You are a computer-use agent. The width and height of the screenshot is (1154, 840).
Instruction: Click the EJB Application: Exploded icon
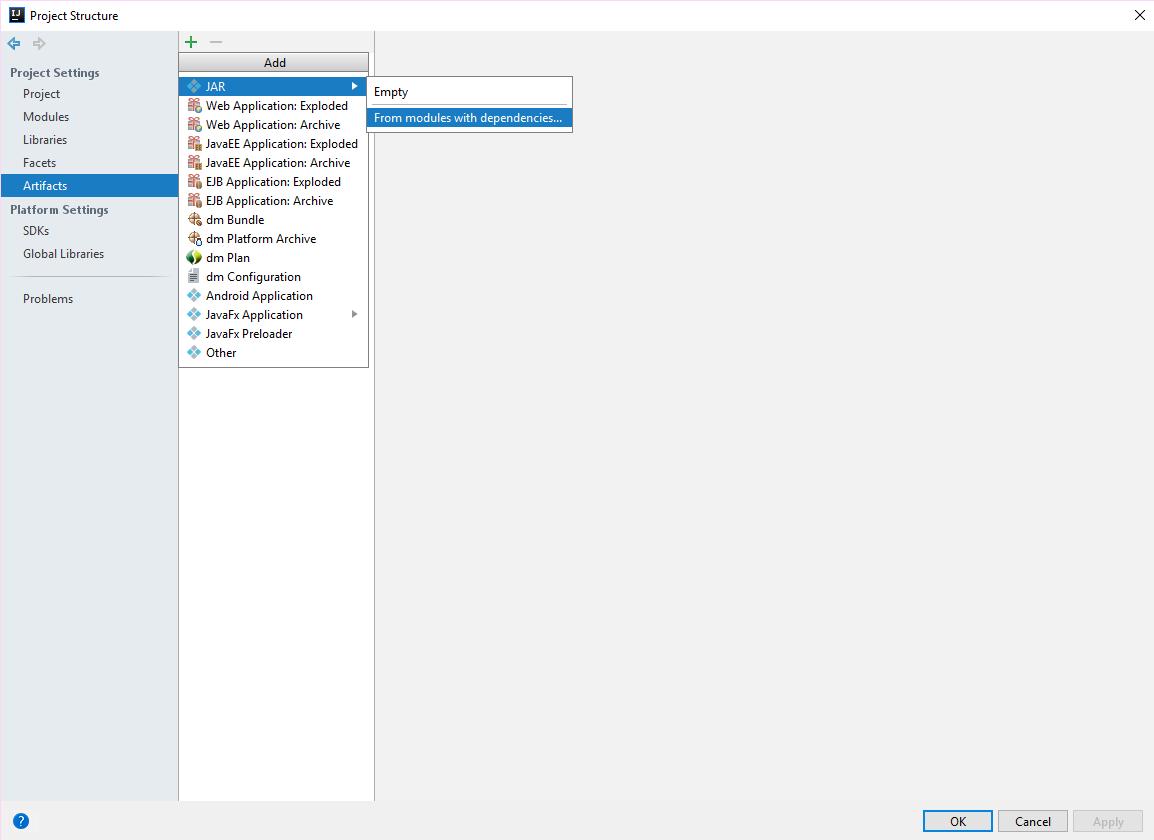(x=194, y=181)
